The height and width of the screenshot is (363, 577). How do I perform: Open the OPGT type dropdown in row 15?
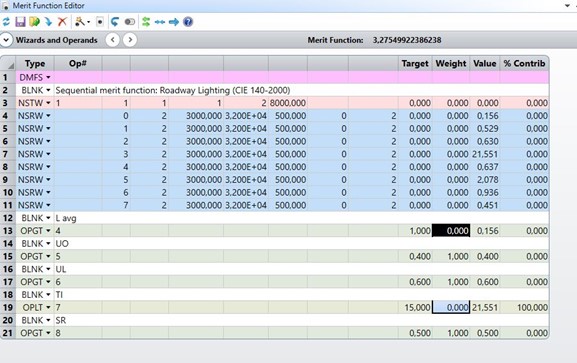48,256
